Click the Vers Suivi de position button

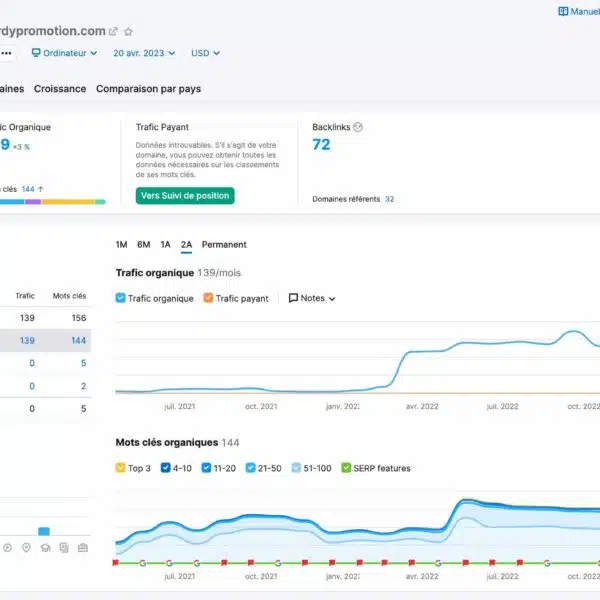[x=185, y=195]
